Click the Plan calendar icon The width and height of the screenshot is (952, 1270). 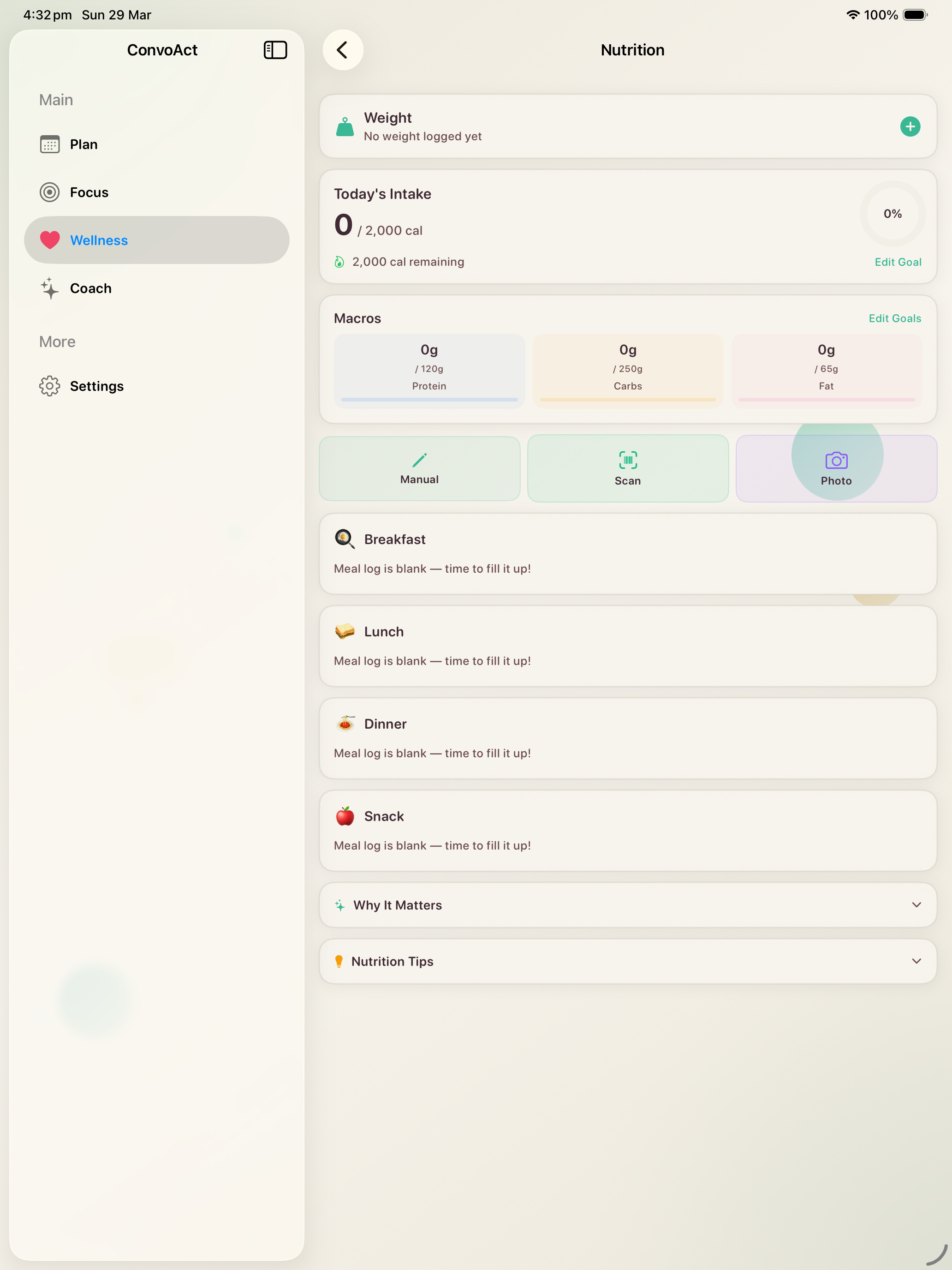(50, 144)
